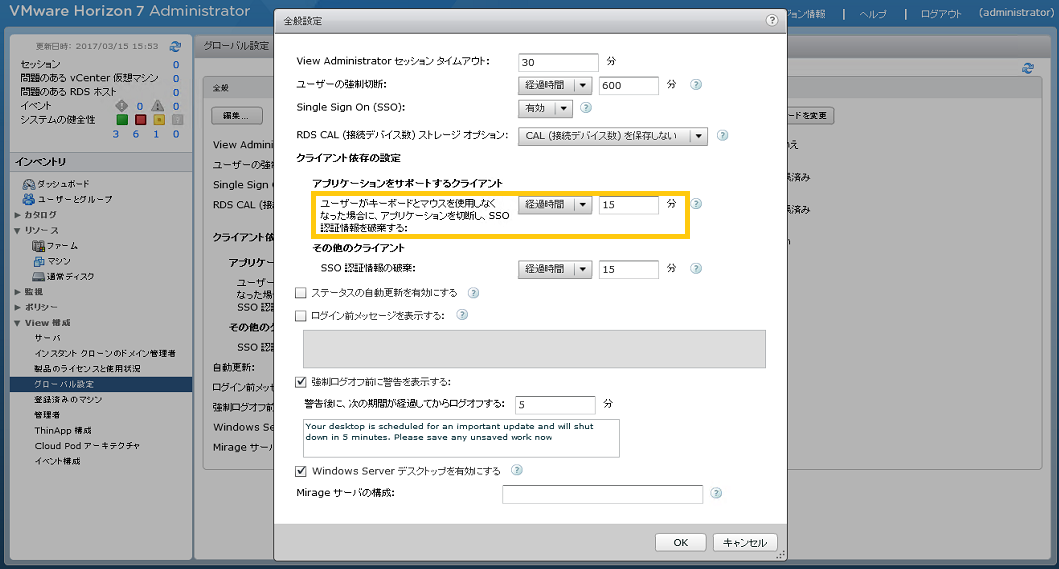The width and height of the screenshot is (1059, 569).
Task: Click the マシン icon under resources
Action: [x=38, y=261]
